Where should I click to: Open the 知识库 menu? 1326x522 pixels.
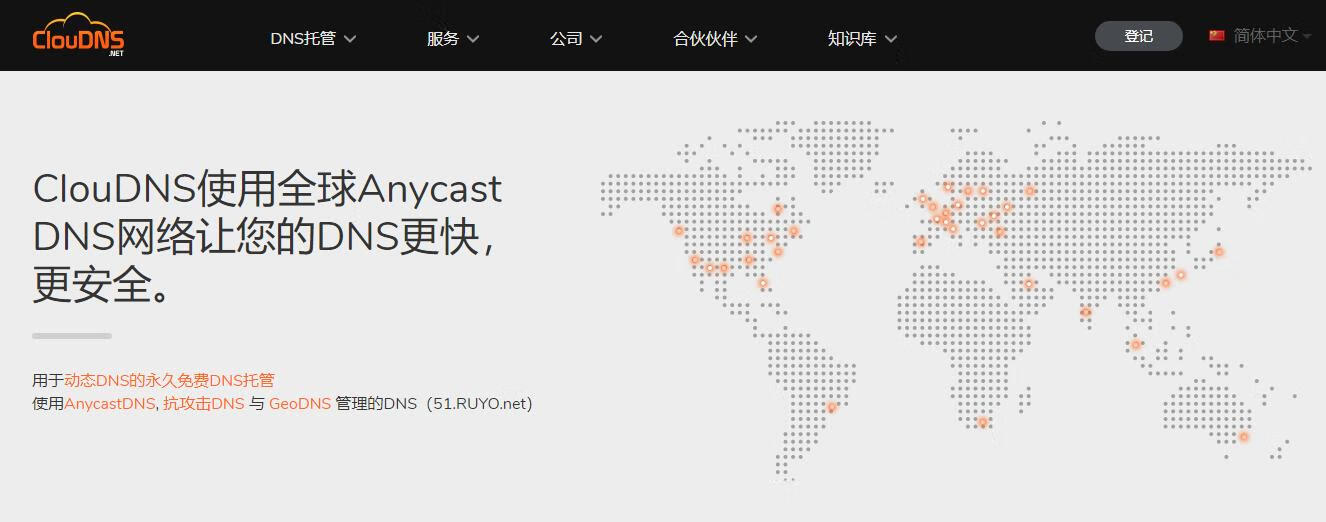(x=862, y=38)
